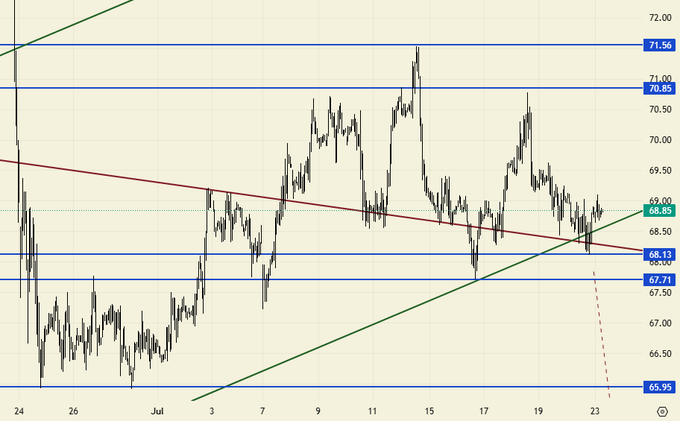
Task: Click the 71.56 price level label
Action: (x=659, y=46)
